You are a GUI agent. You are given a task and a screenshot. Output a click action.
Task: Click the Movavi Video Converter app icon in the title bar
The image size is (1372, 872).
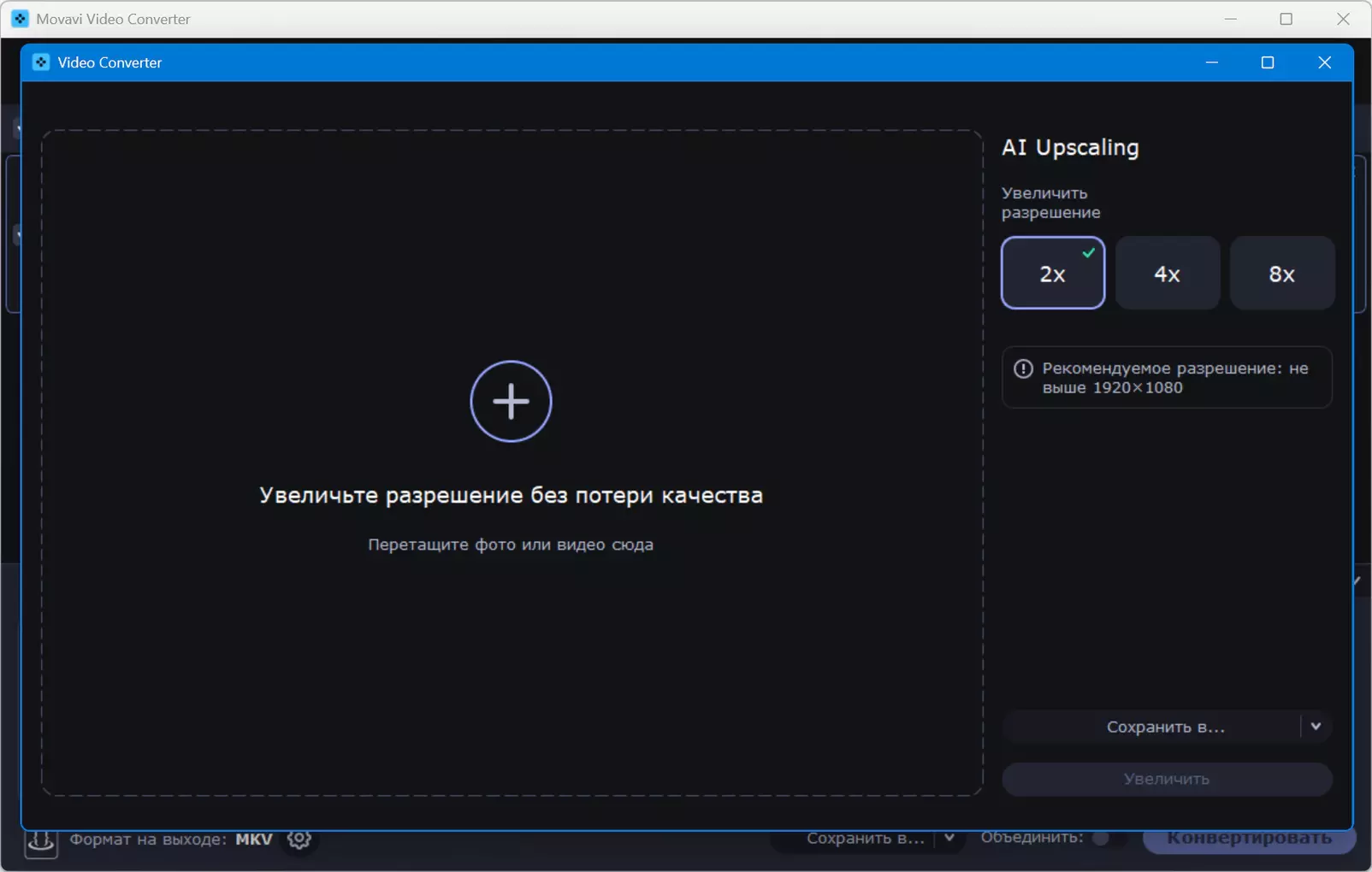[20, 19]
